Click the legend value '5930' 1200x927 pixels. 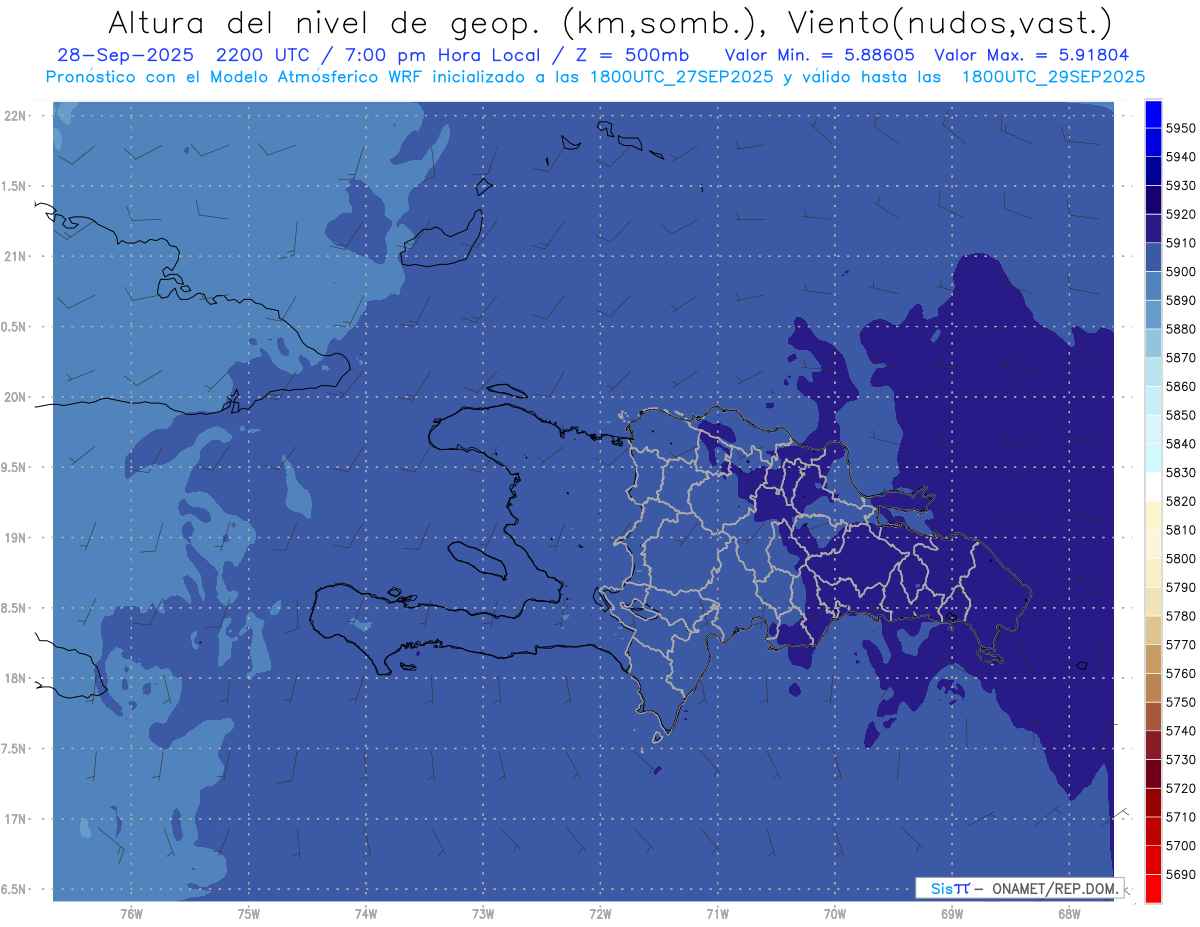pos(1181,186)
